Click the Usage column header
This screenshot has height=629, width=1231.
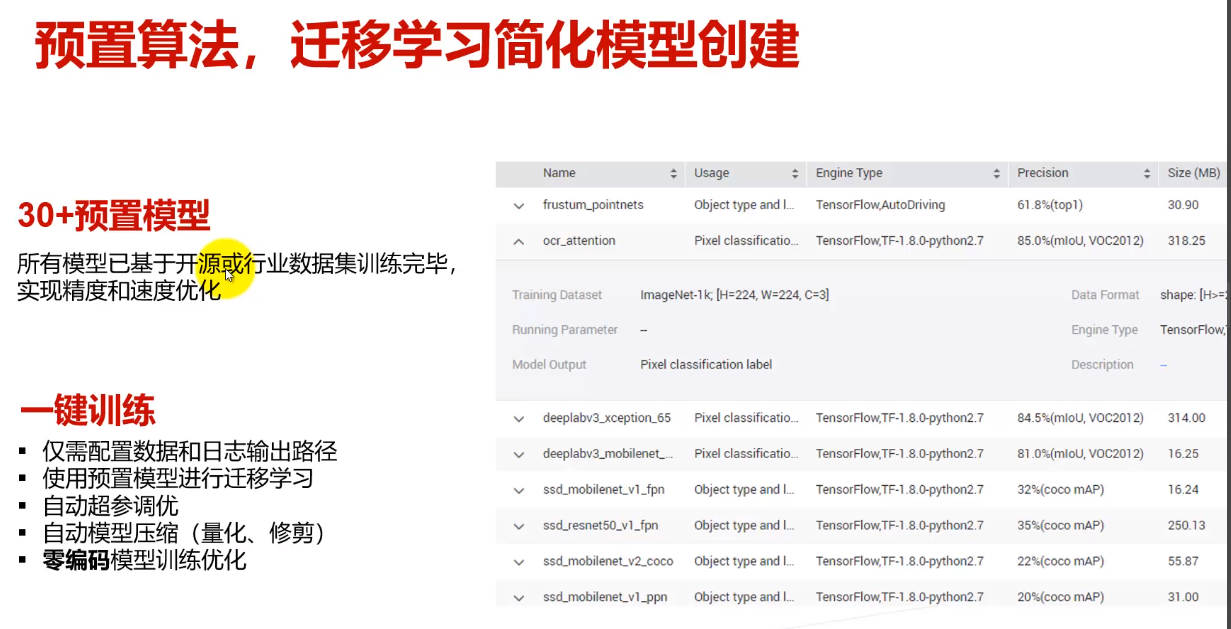point(712,173)
